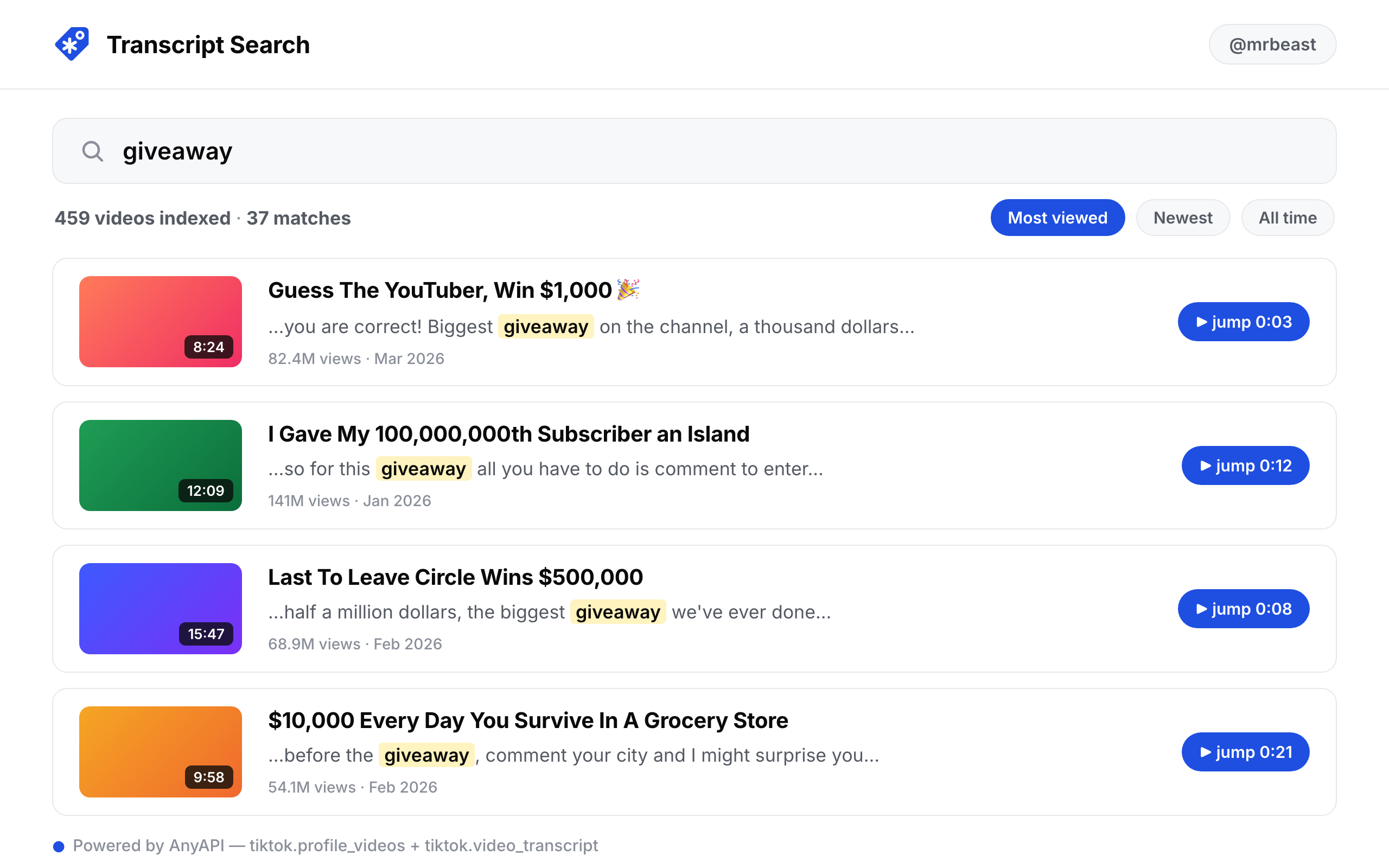1389x868 pixels.
Task: Click highlighted giveaway in Last To Leave snippet
Action: pos(617,612)
